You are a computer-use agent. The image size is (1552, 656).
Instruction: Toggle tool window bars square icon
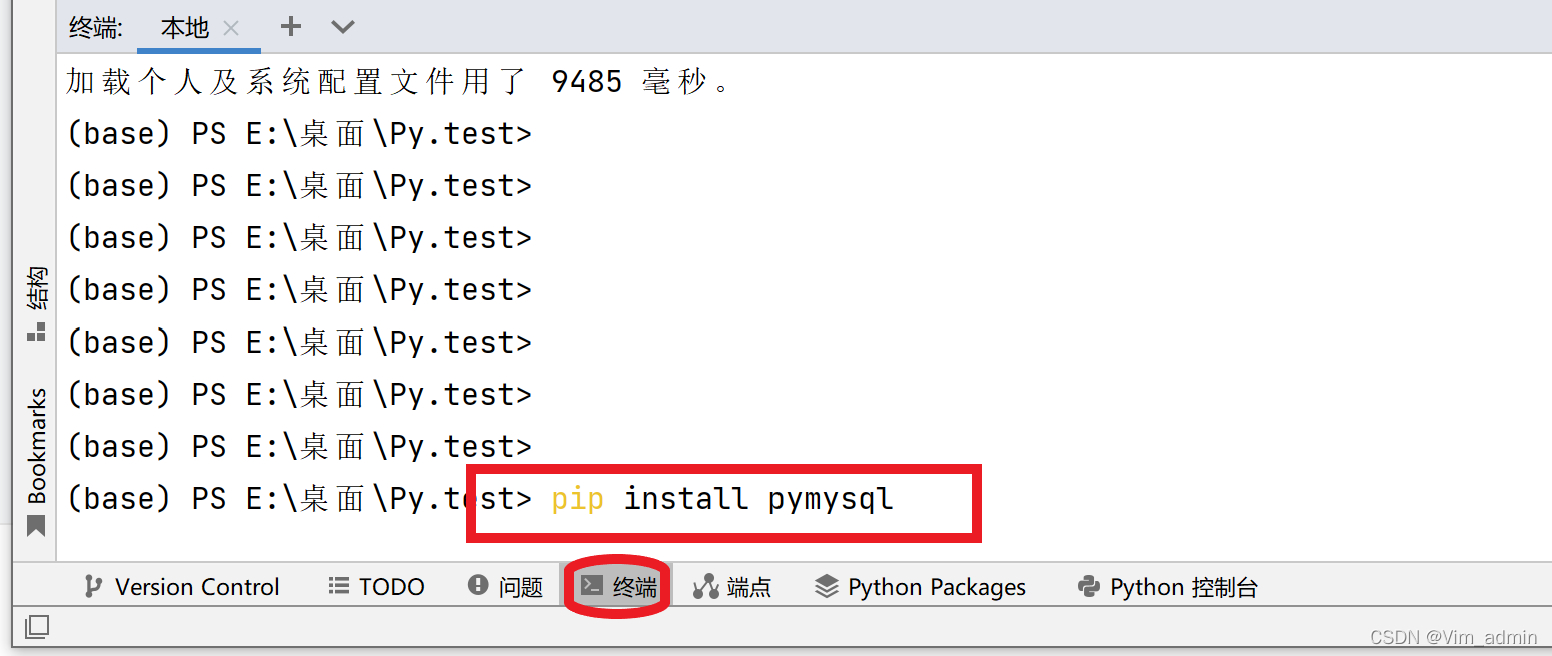pos(37,627)
